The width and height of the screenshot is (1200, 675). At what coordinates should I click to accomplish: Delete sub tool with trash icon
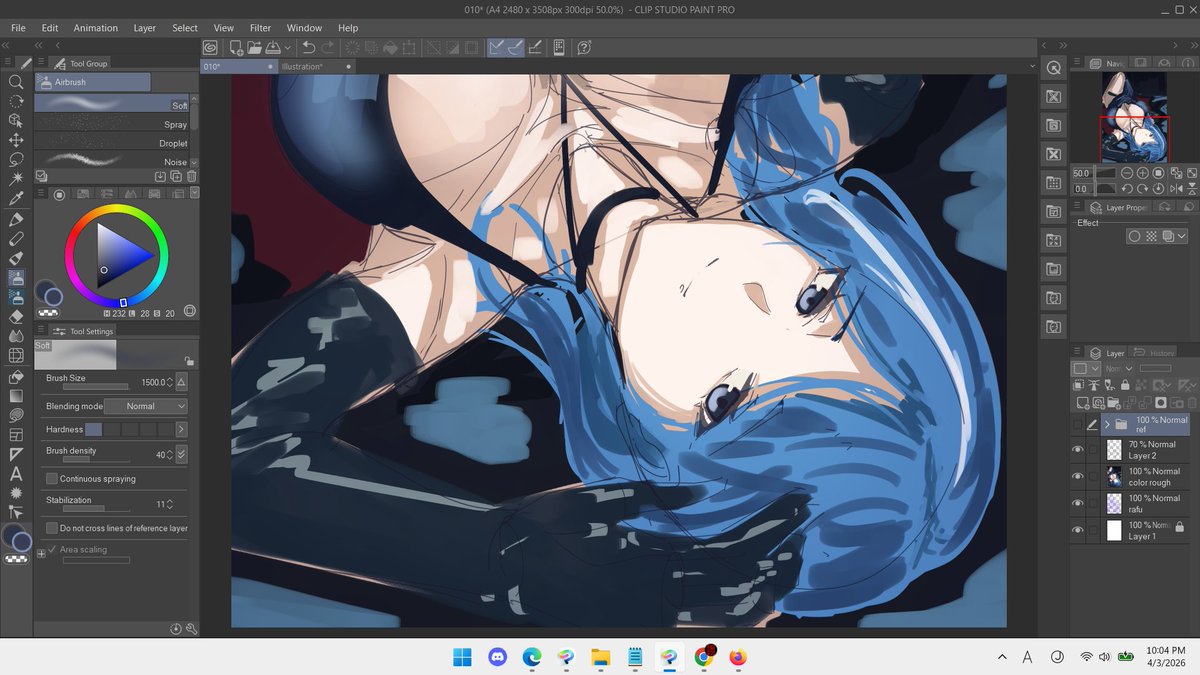click(191, 176)
